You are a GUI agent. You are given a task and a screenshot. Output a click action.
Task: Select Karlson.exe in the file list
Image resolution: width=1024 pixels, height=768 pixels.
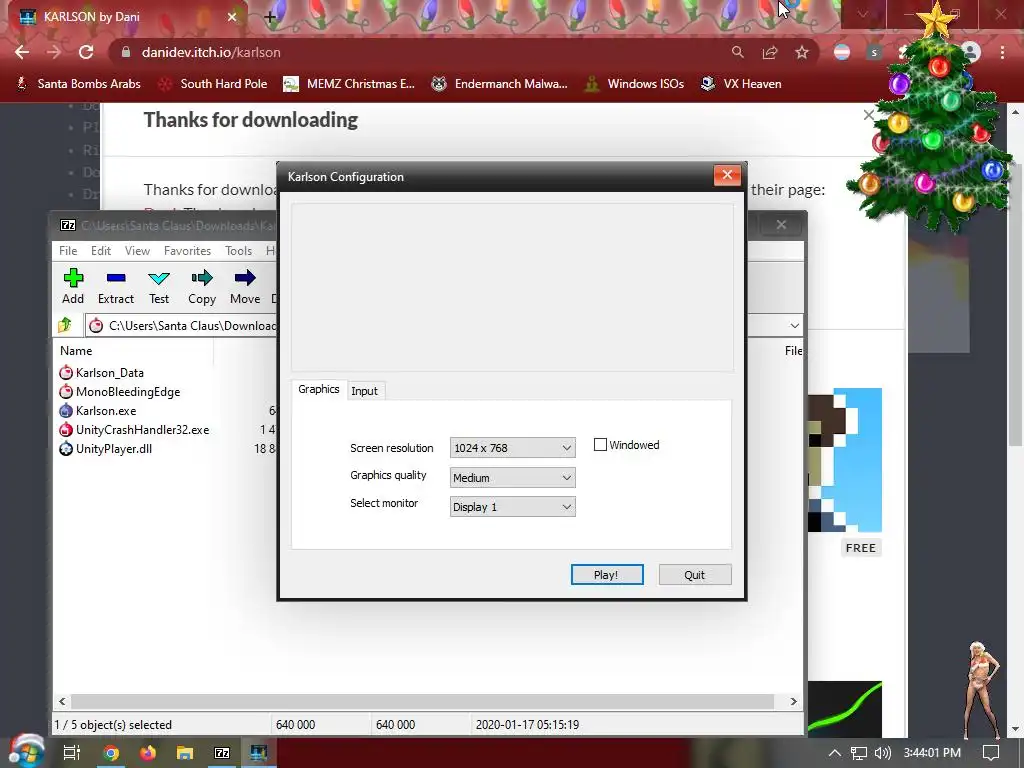98,411
